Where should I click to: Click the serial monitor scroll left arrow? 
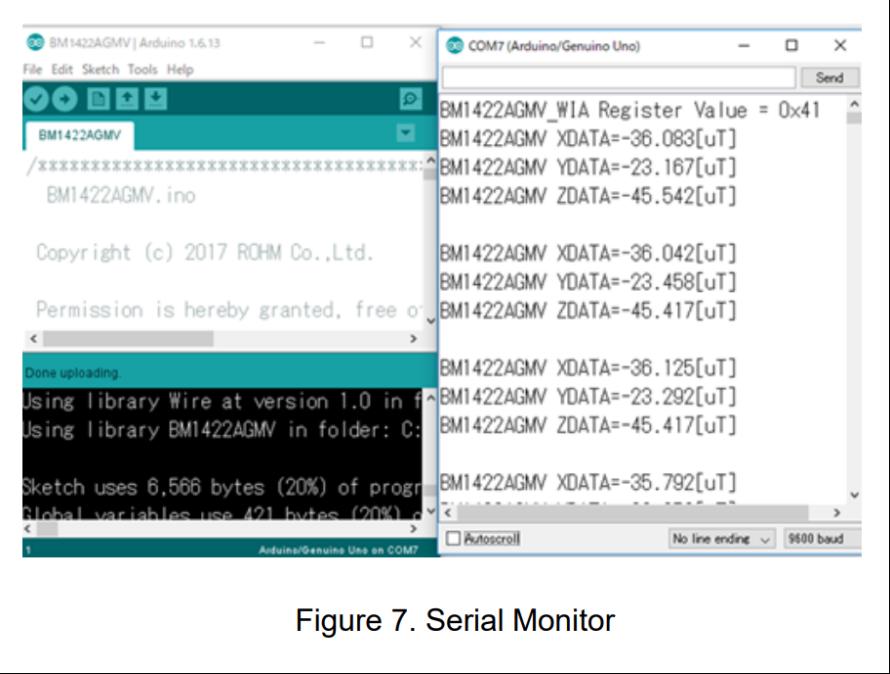point(448,513)
